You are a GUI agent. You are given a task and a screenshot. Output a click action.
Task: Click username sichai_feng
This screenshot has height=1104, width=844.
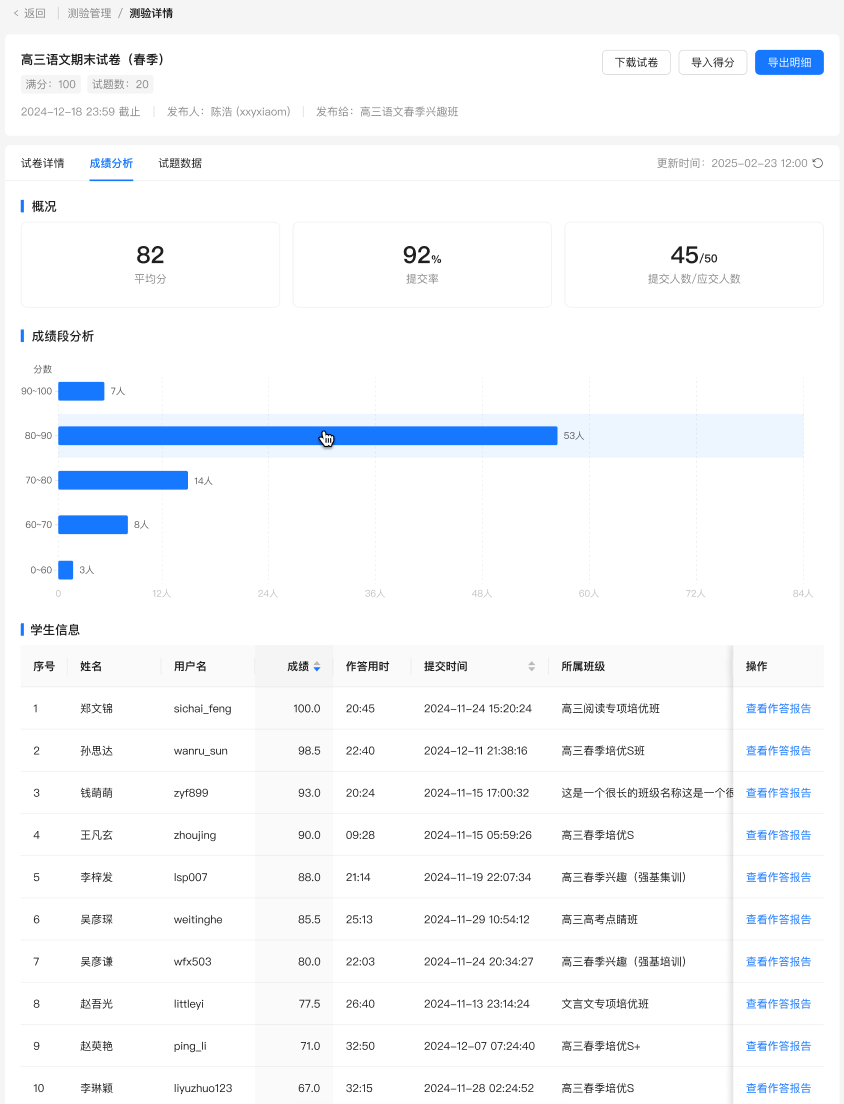[x=203, y=708]
